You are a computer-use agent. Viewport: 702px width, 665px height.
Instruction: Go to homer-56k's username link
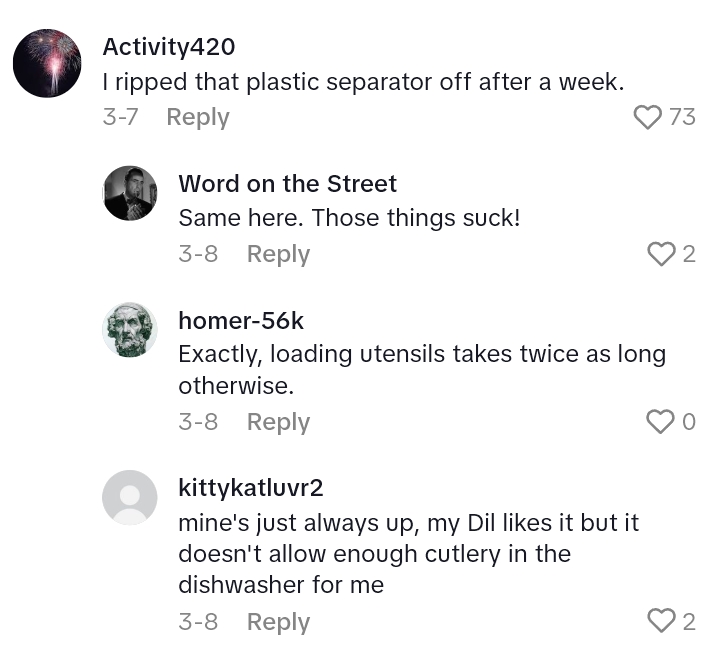click(x=241, y=321)
